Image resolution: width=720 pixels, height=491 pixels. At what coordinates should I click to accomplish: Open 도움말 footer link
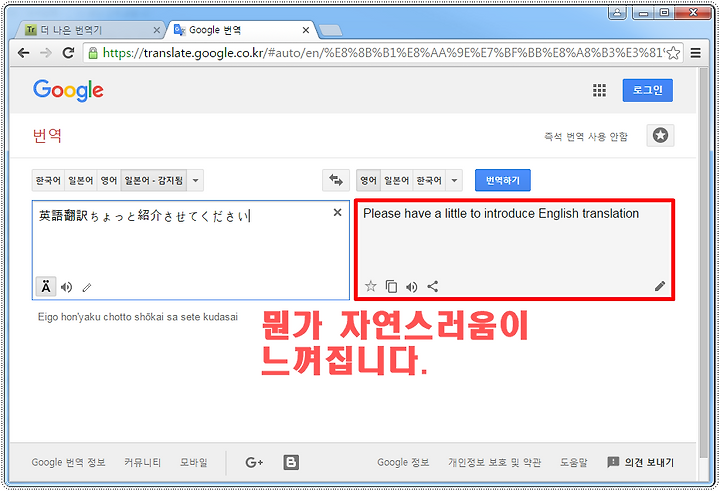coord(574,463)
